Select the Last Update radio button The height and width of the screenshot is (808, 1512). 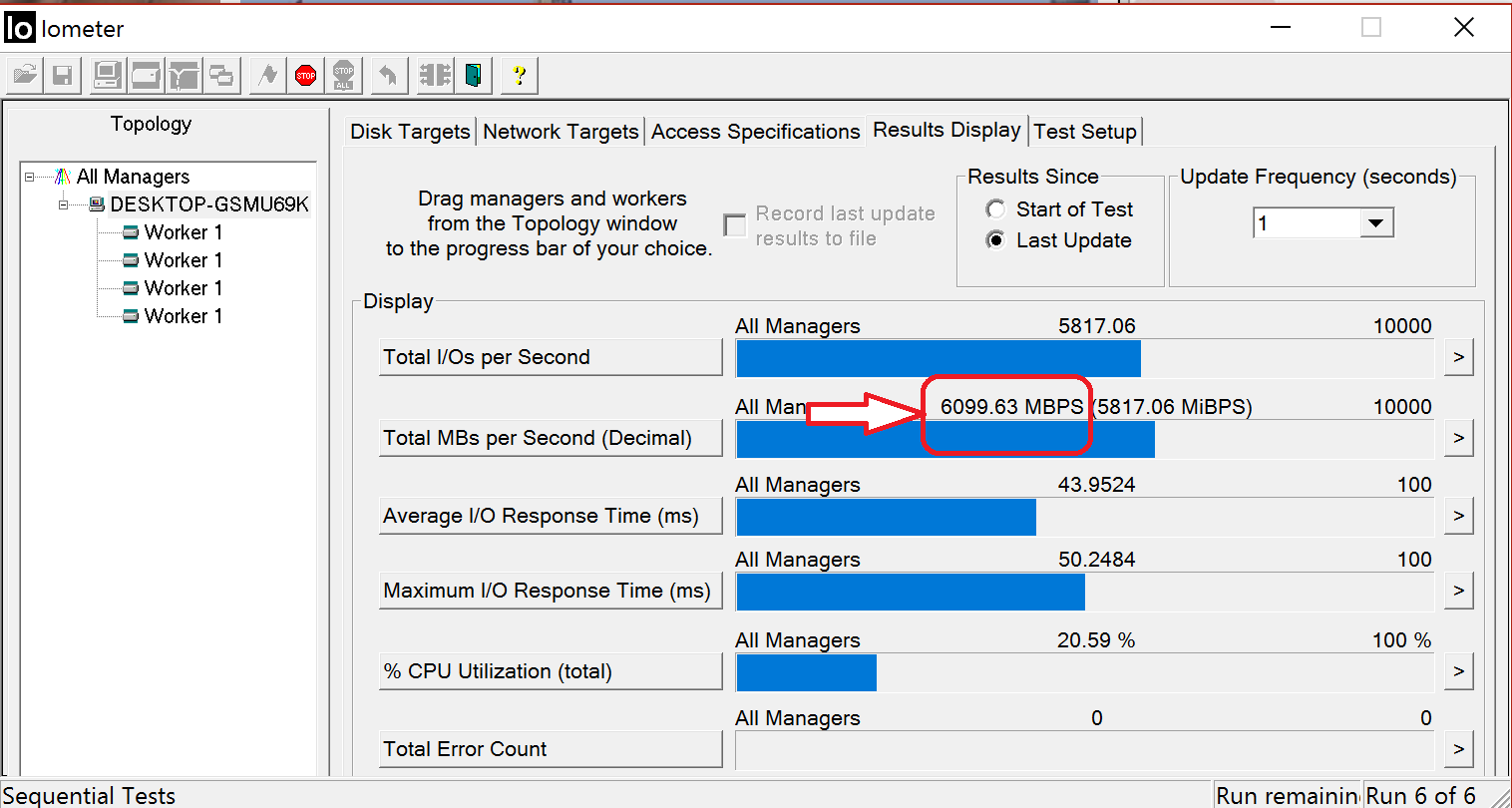pos(995,240)
